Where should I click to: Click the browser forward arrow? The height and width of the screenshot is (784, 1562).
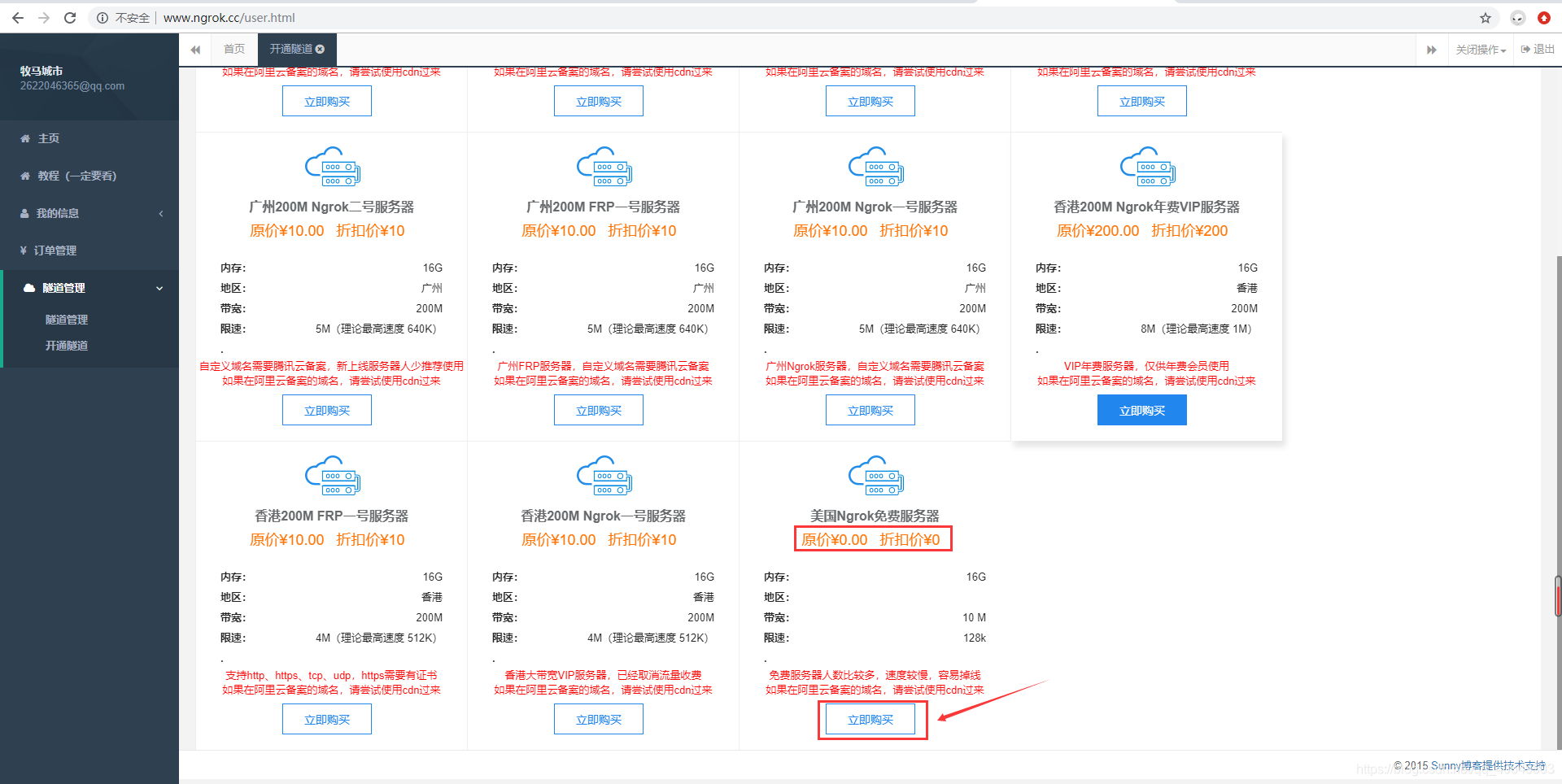pos(44,18)
